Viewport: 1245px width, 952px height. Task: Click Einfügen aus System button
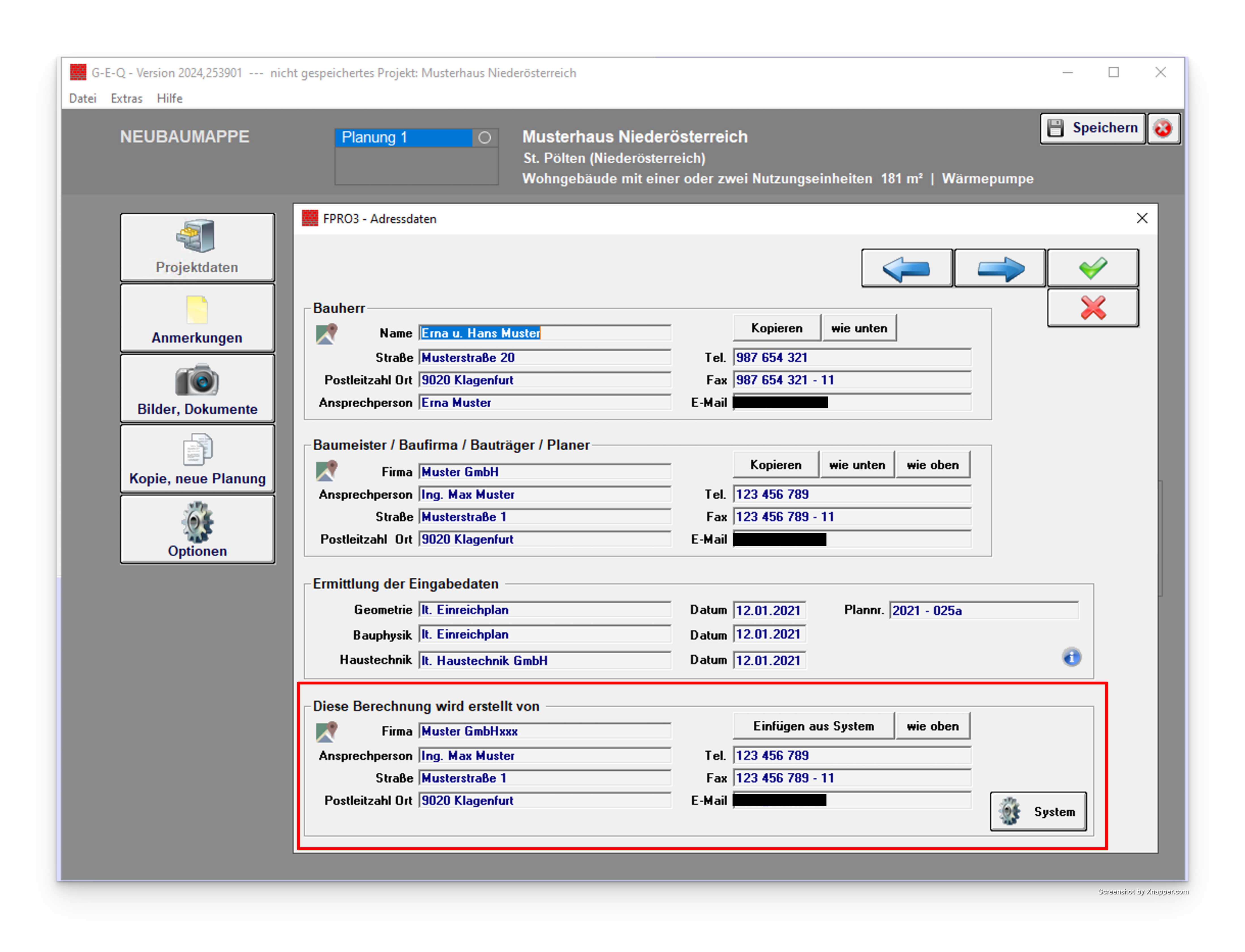point(813,726)
